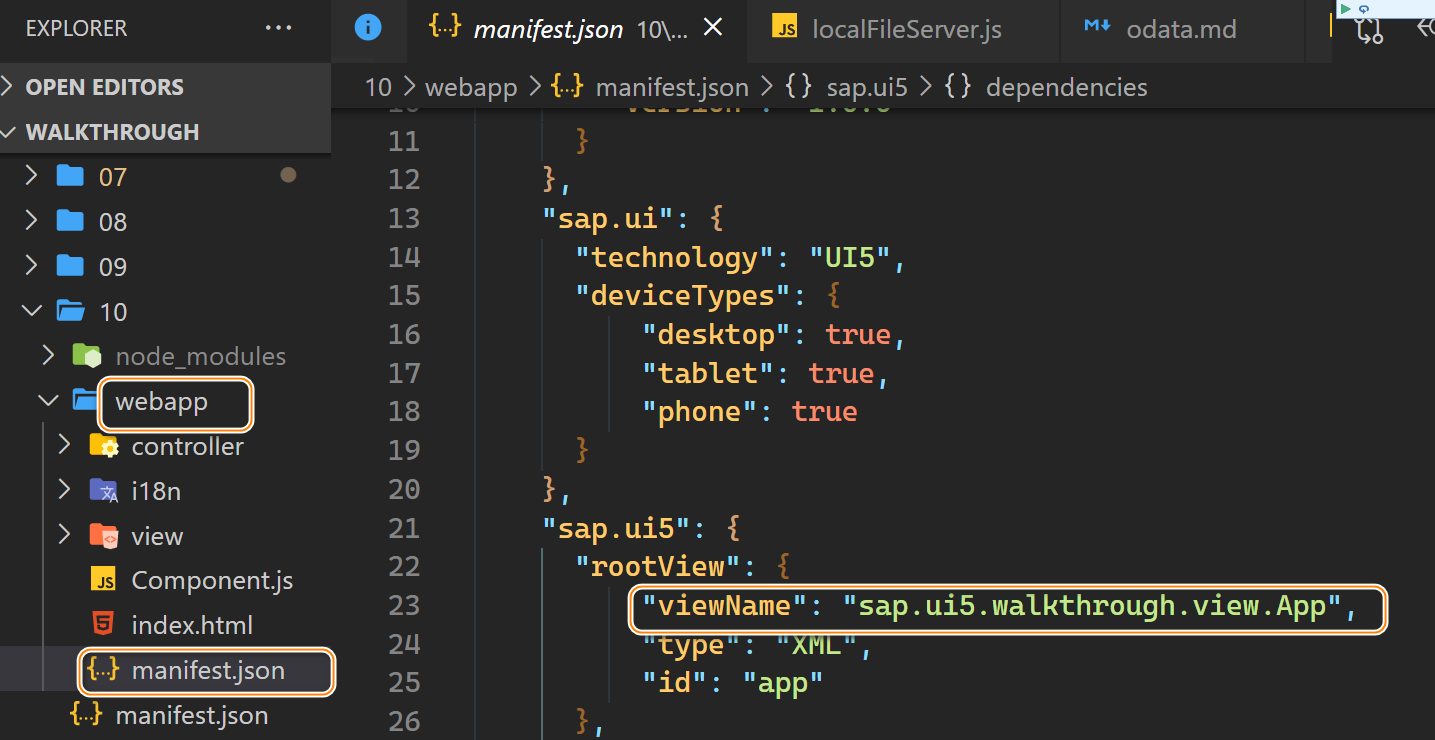1435x740 pixels.
Task: Collapse the expanded webapp folder
Action: point(47,399)
